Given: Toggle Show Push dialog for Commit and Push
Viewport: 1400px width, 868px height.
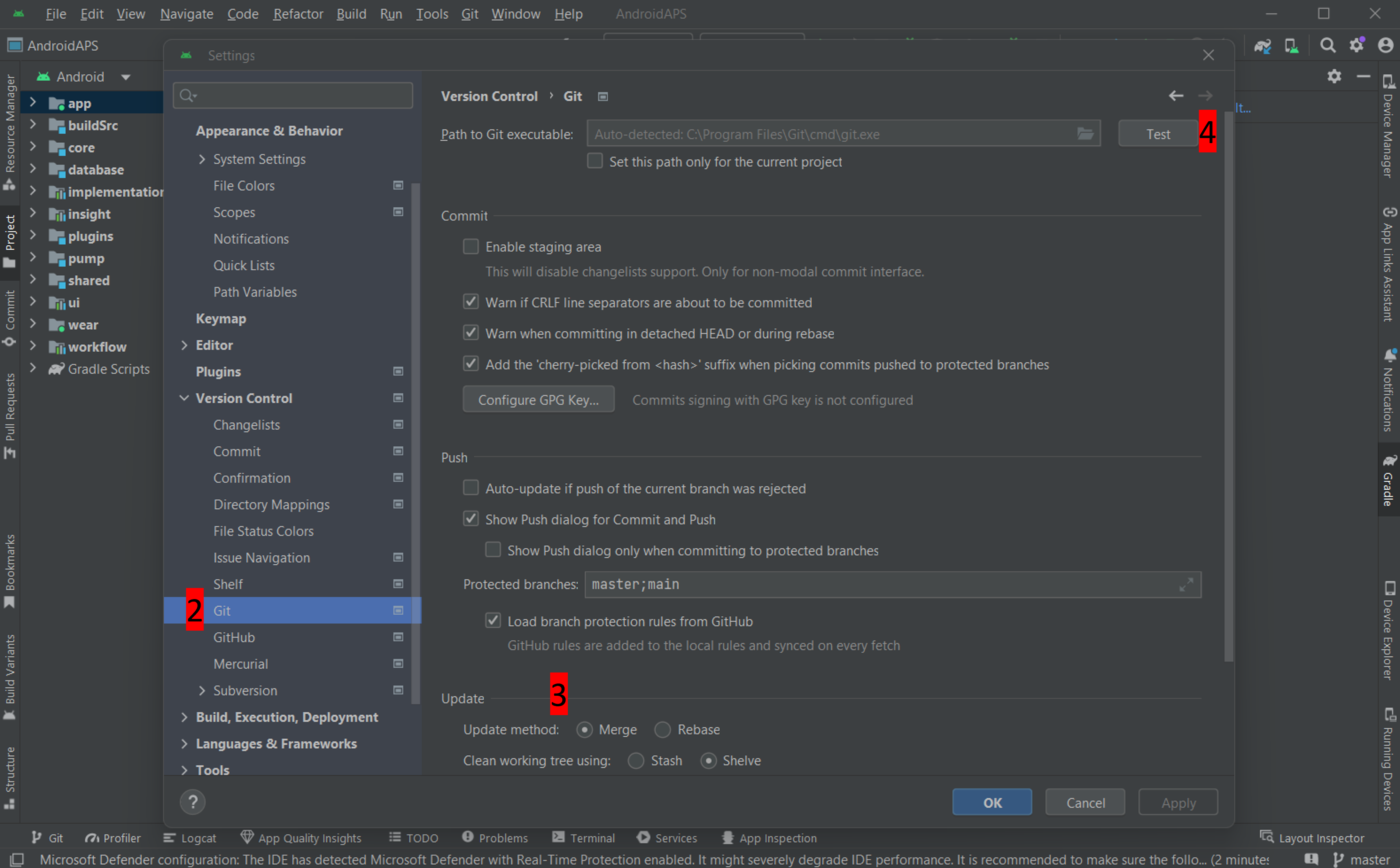Looking at the screenshot, I should coord(471,518).
